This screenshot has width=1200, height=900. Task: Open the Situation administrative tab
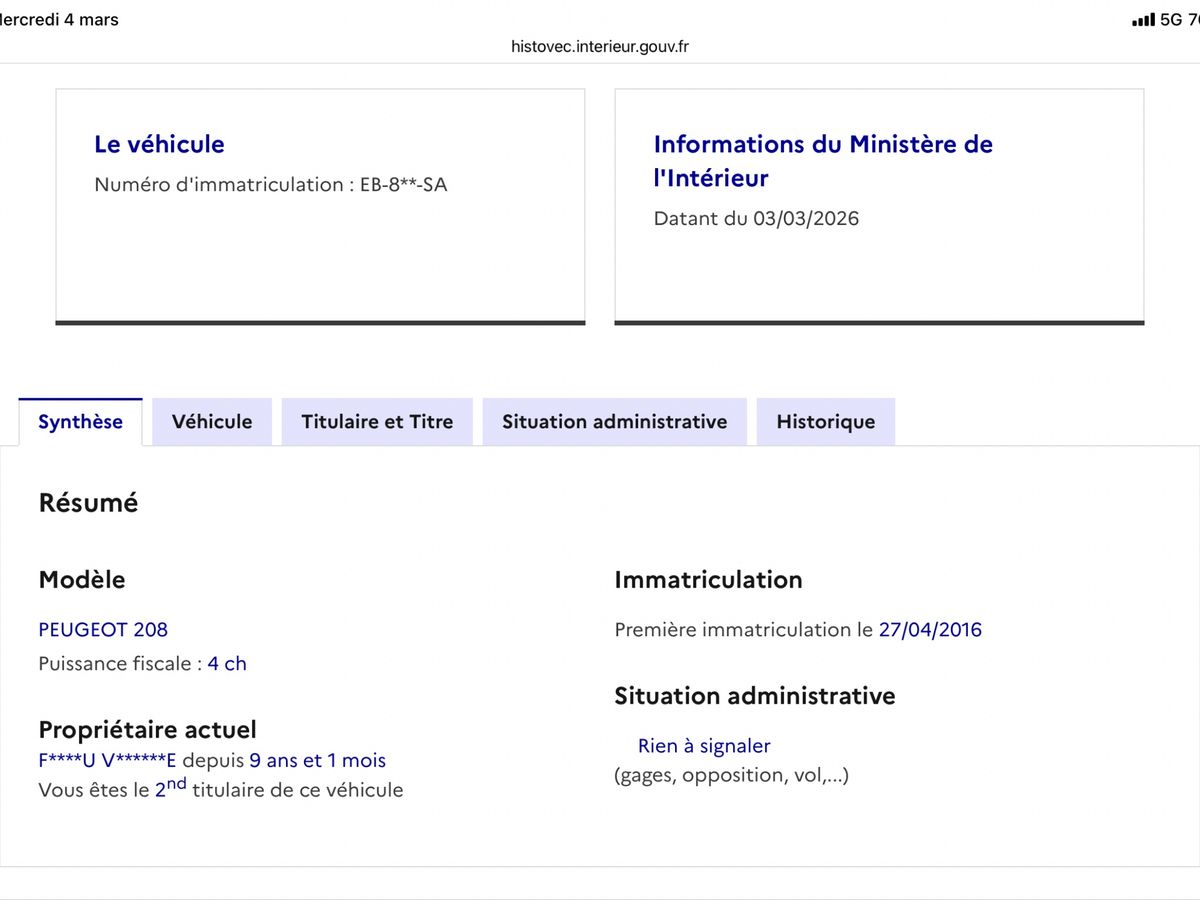coord(614,422)
